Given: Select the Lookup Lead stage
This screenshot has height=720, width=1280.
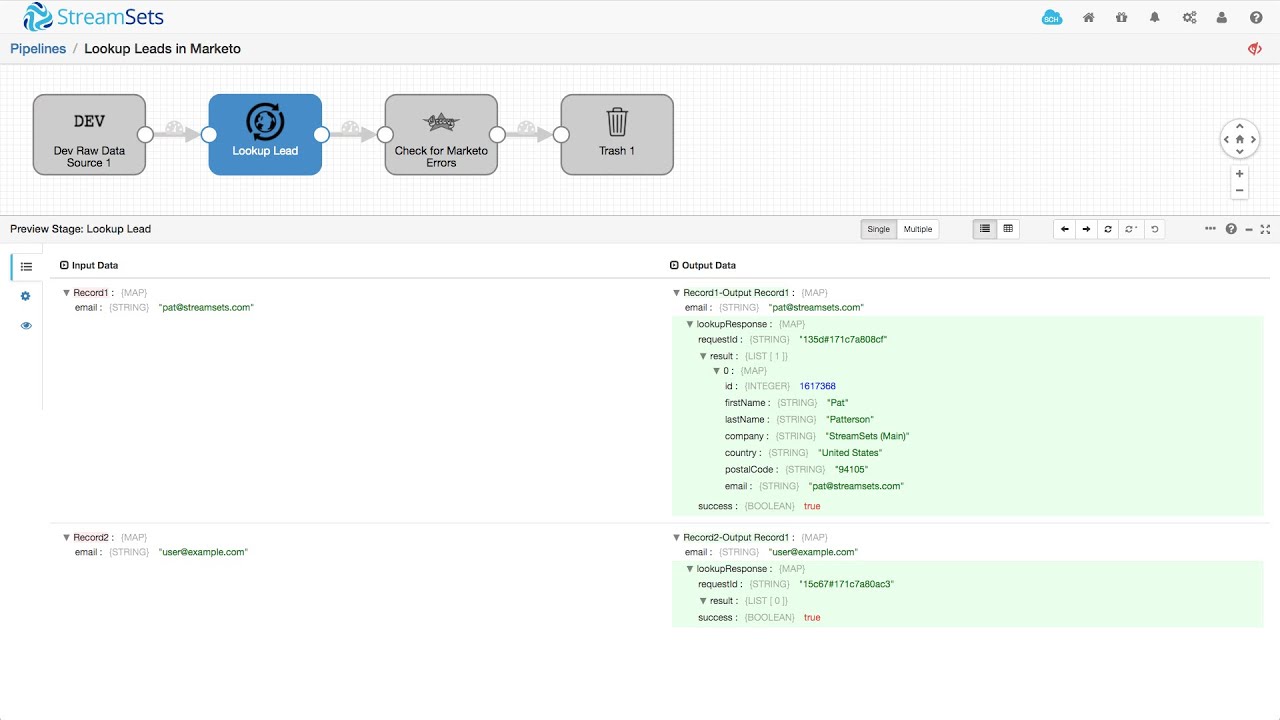Looking at the screenshot, I should tap(265, 134).
